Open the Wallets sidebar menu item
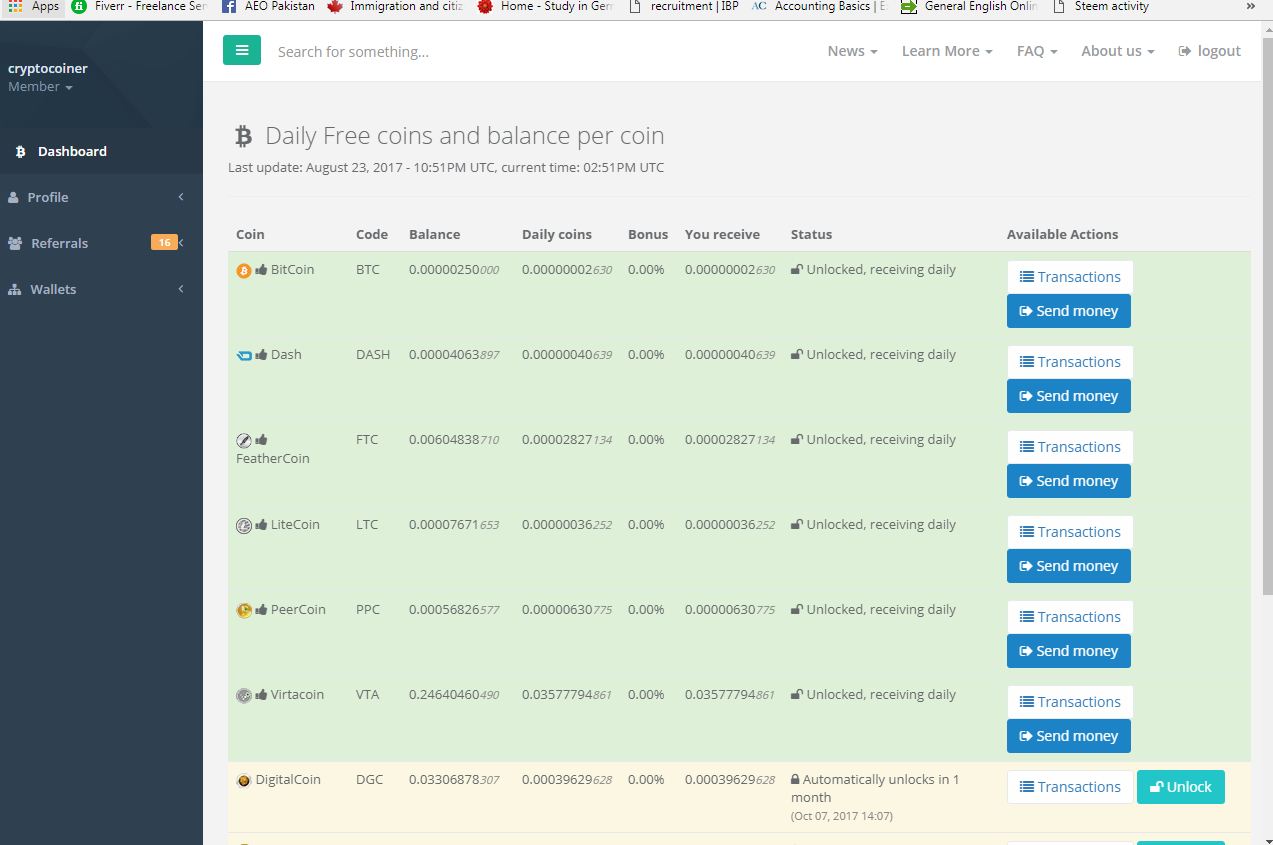The height and width of the screenshot is (845, 1273). click(101, 289)
